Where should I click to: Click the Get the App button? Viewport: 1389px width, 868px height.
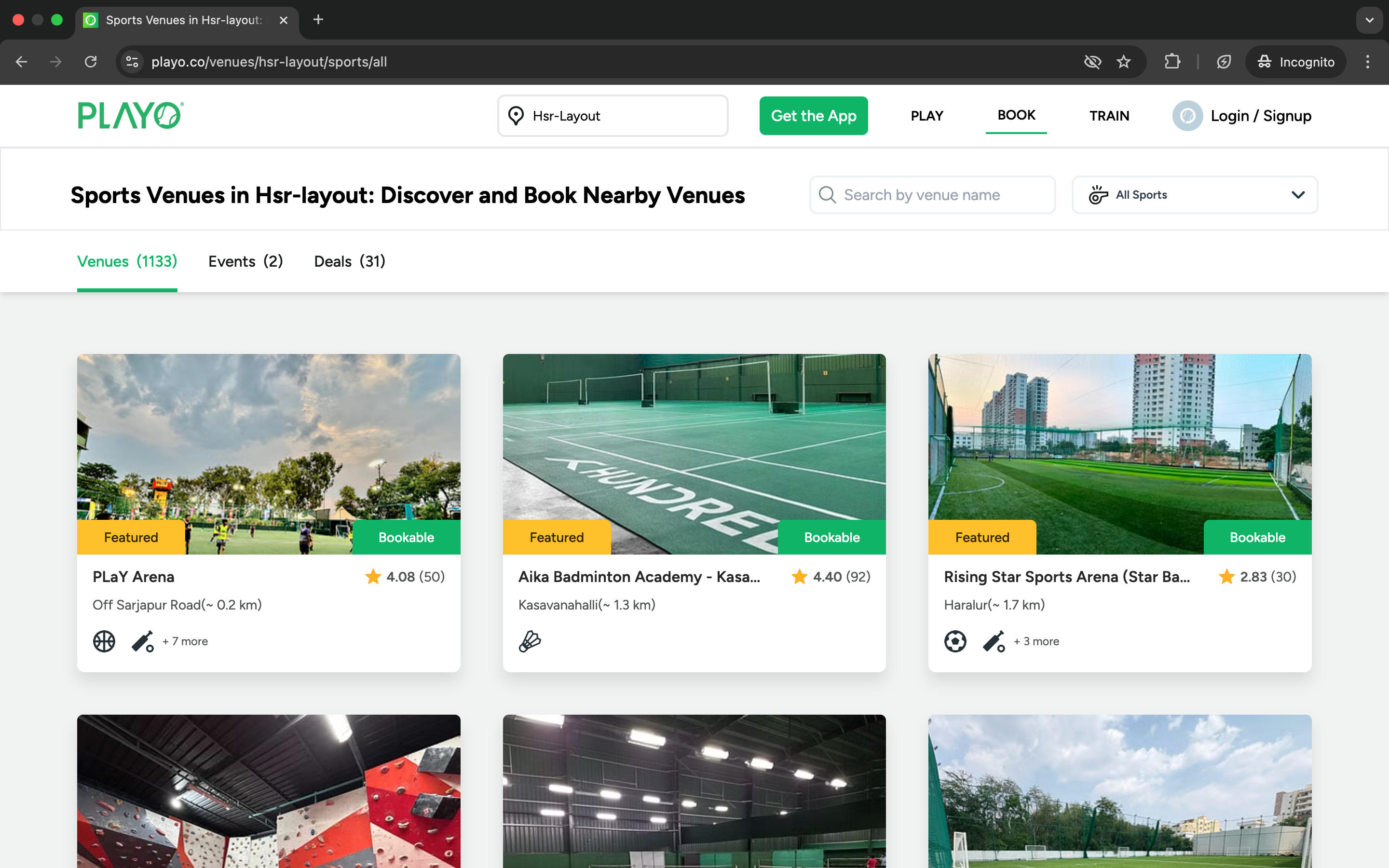tap(813, 116)
